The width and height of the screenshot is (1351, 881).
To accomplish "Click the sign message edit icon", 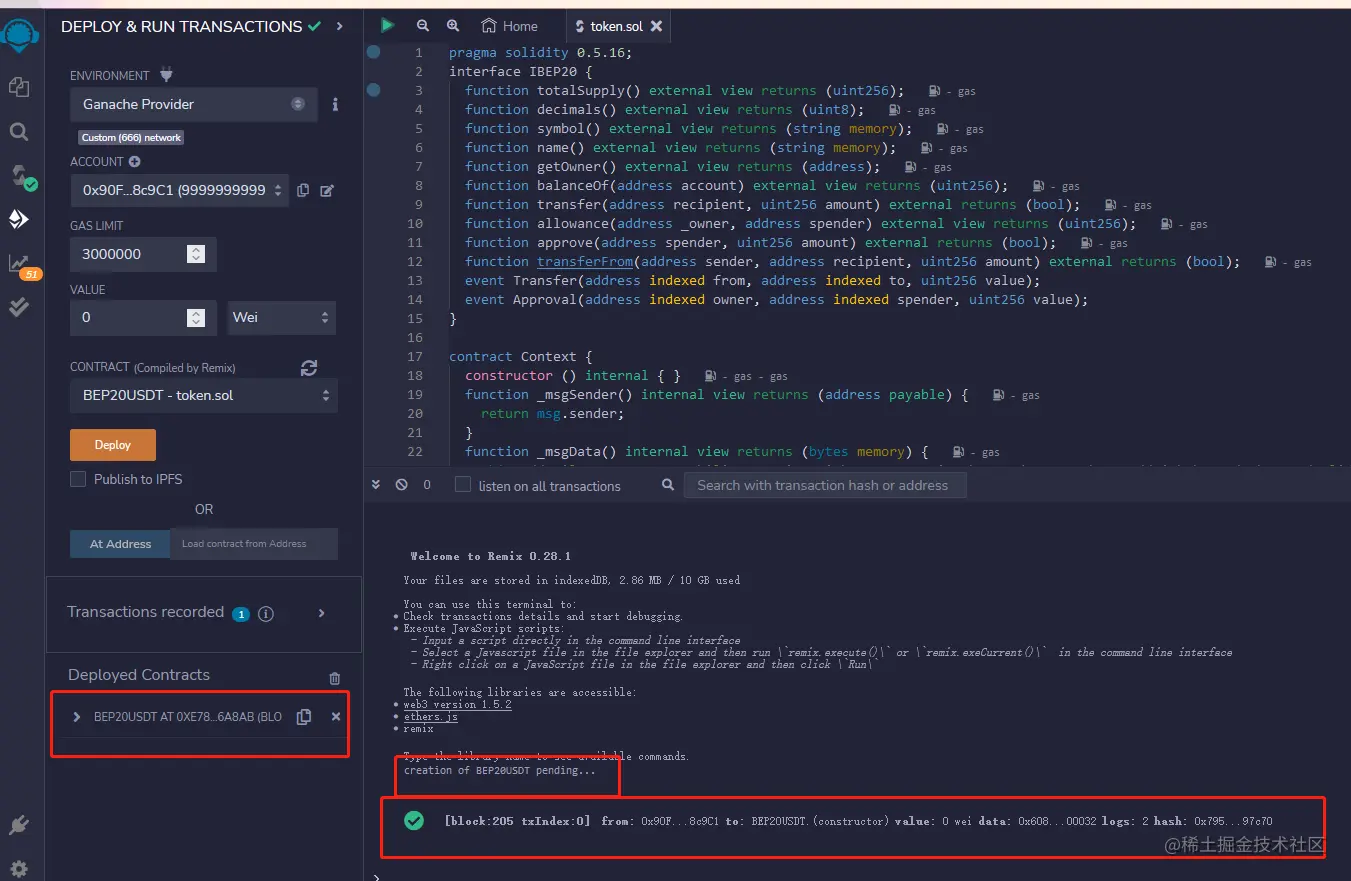I will [x=326, y=190].
